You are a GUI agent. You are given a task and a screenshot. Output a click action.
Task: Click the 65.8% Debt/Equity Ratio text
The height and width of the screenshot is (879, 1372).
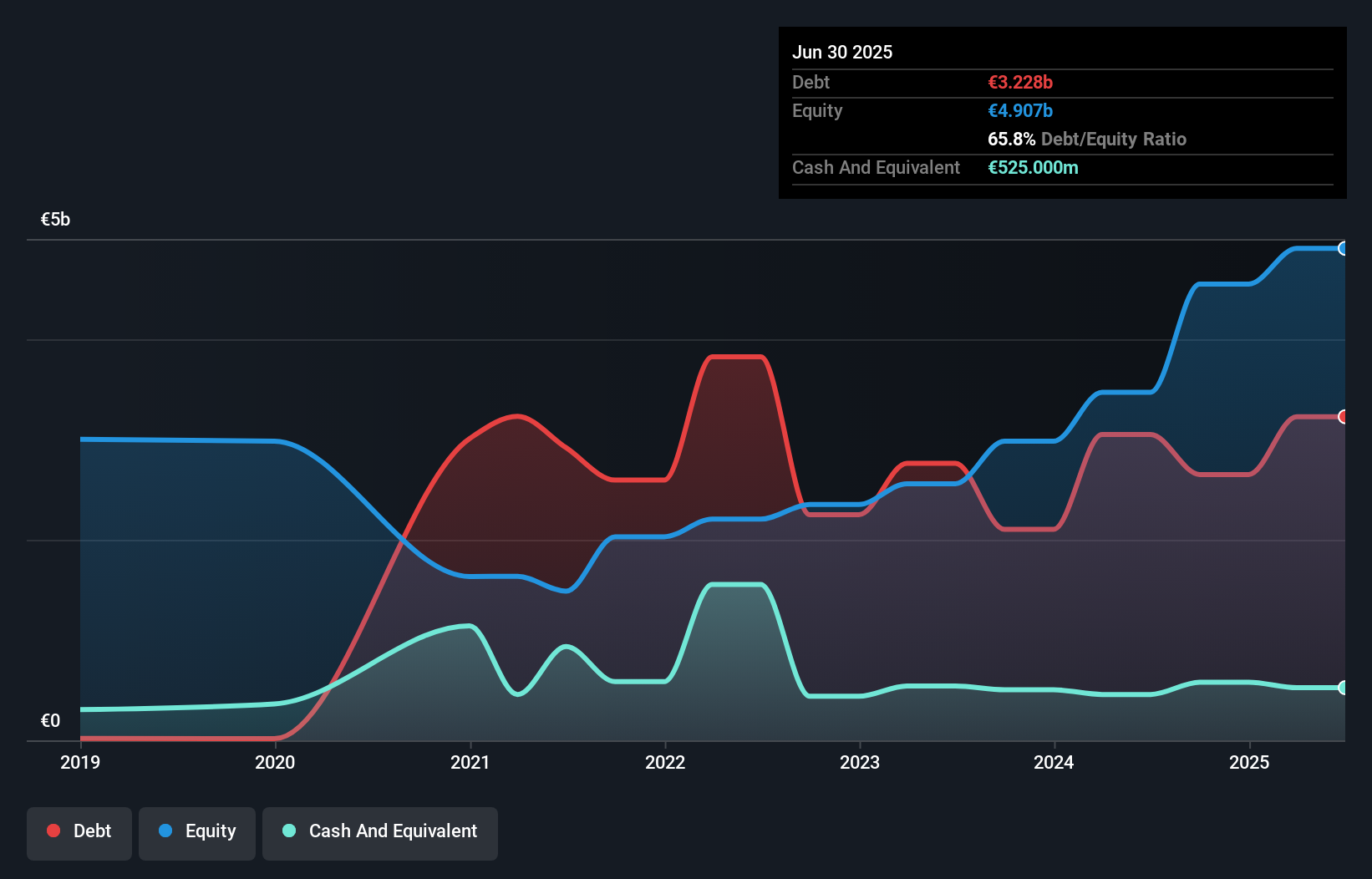click(x=1087, y=139)
